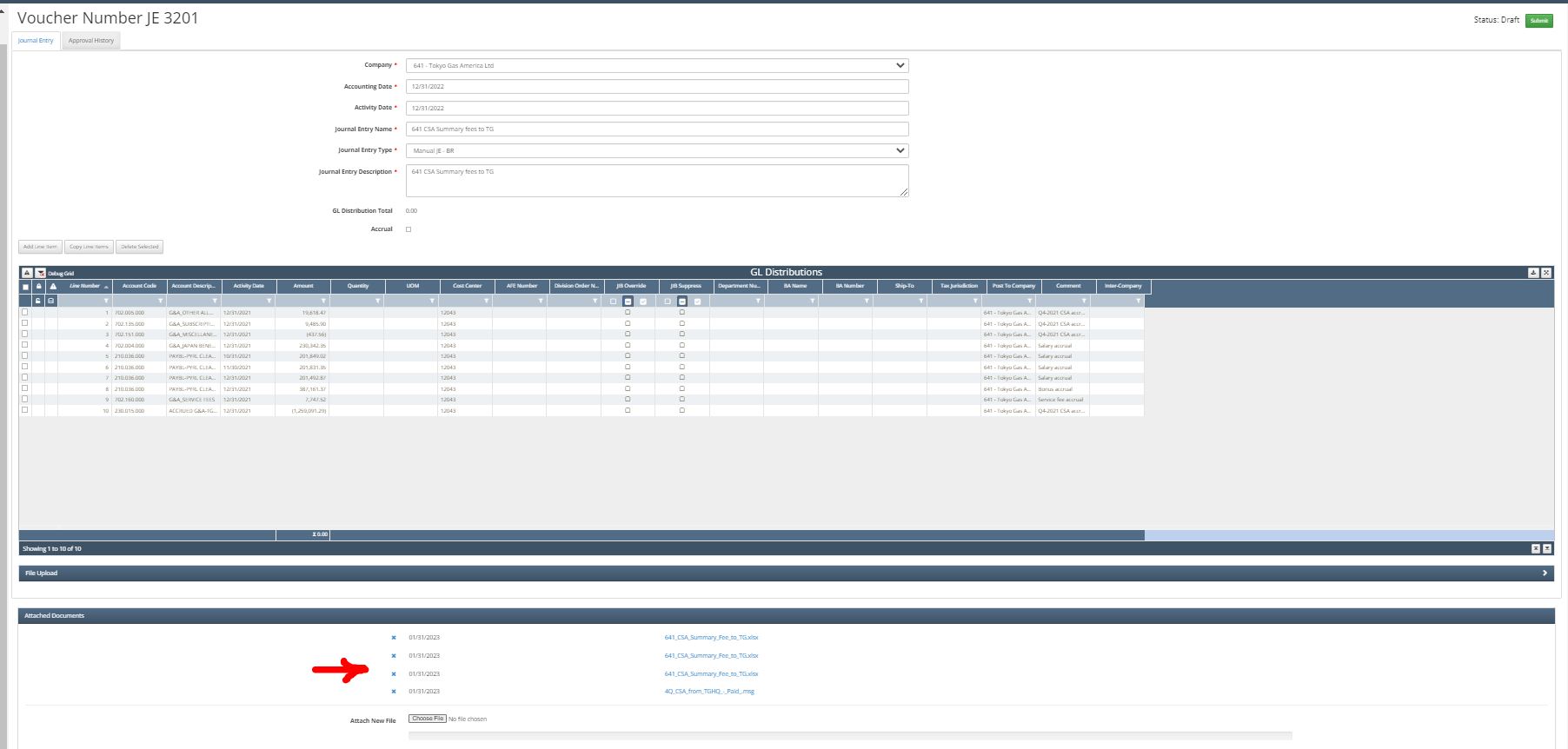Click the filter icon under Account Code column

pos(160,302)
